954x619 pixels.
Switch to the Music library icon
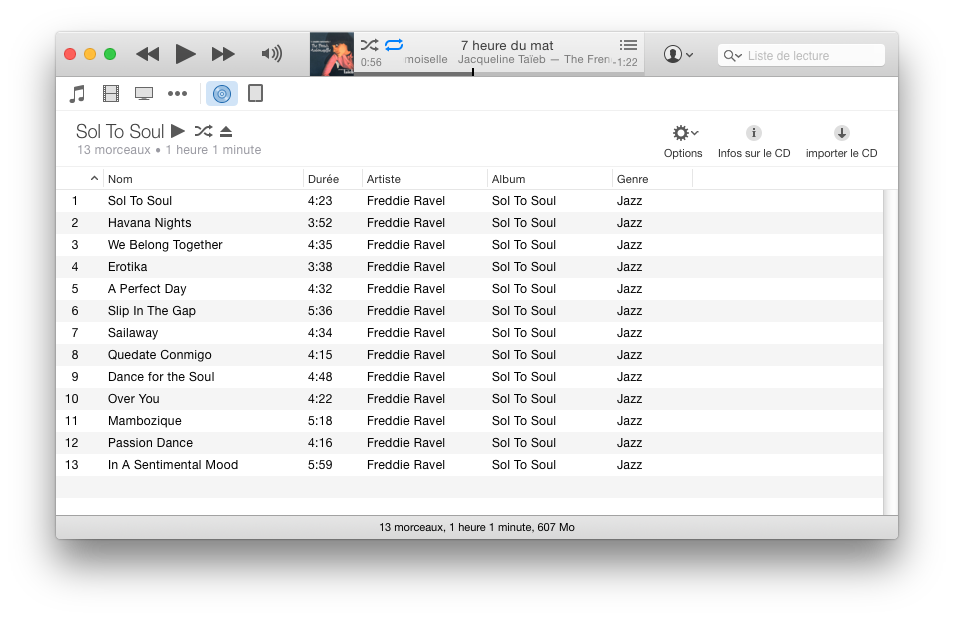77,94
